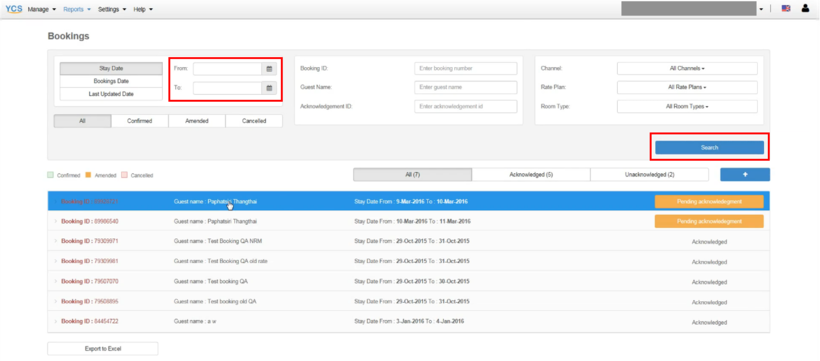
Task: Click Acknowledged status of booking 79309971
Action: tap(709, 242)
